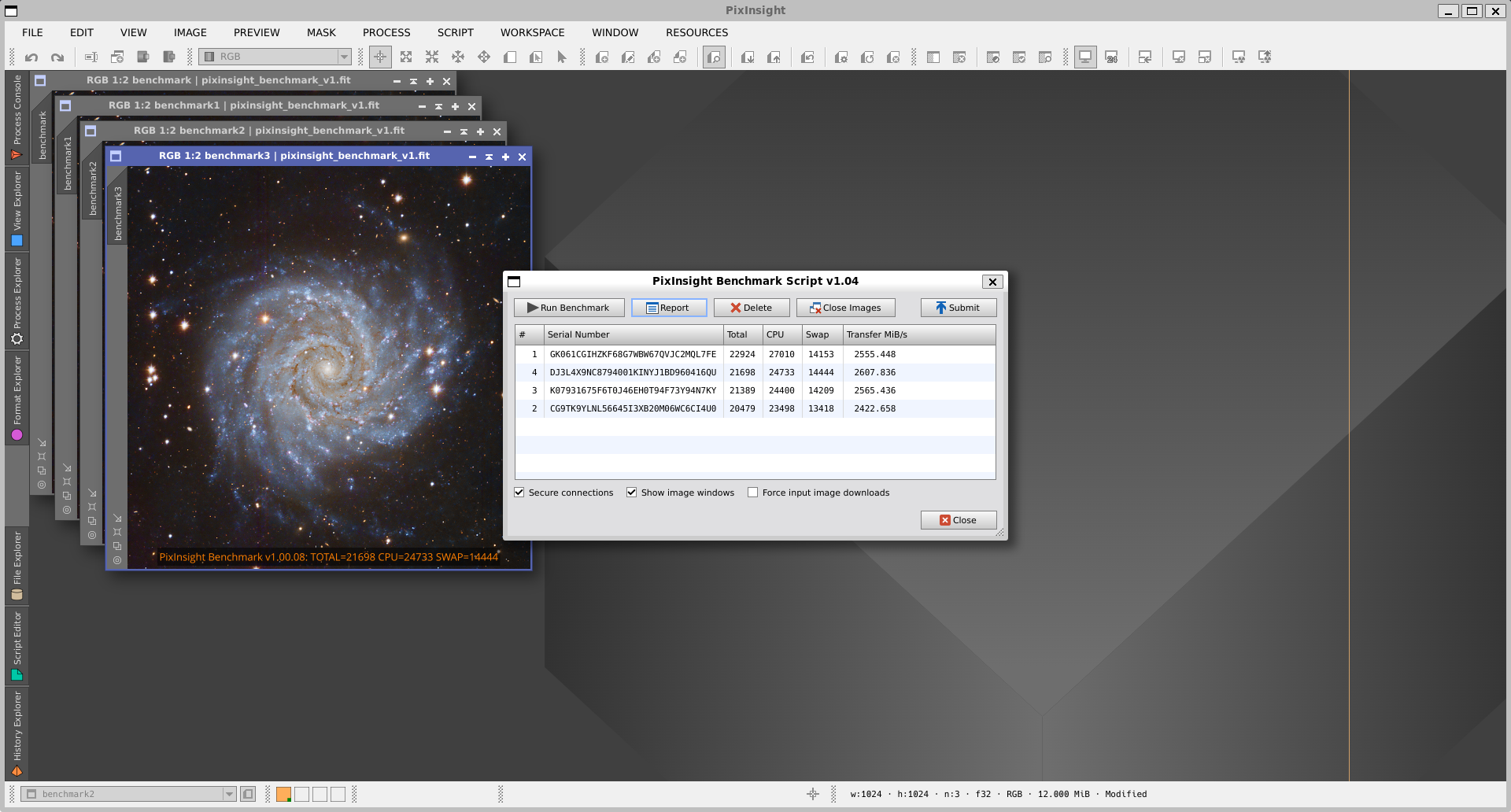
Task: Select the Readout mode crosshair tool
Action: click(x=380, y=57)
